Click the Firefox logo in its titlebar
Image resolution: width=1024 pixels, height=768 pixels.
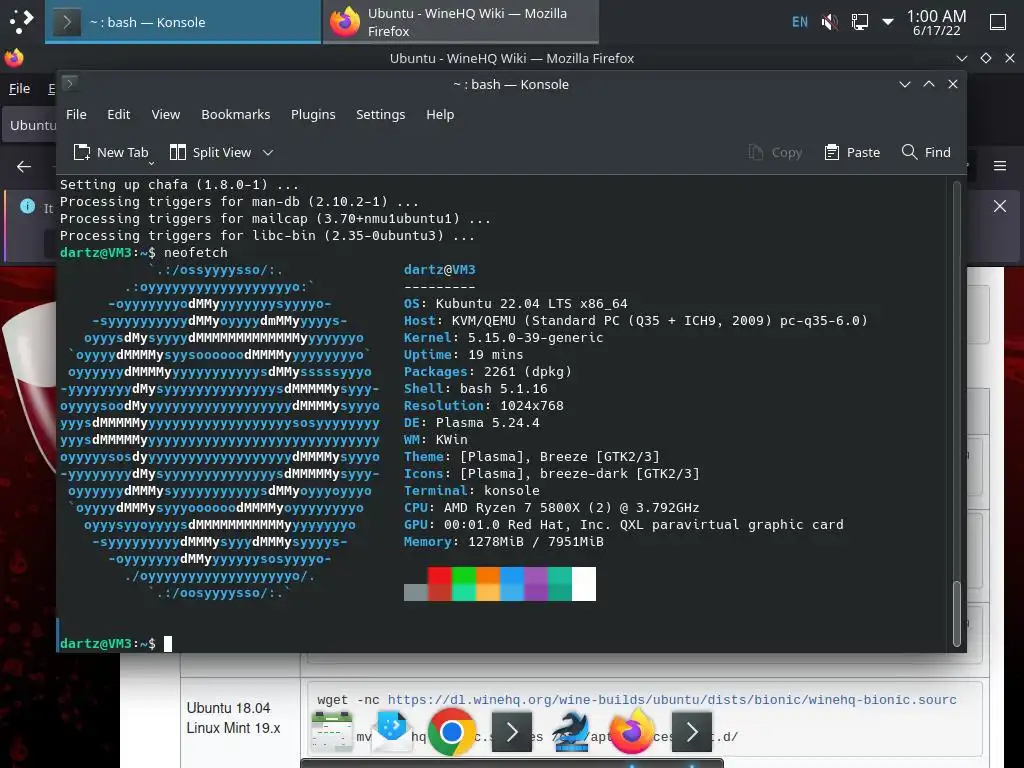pos(14,58)
